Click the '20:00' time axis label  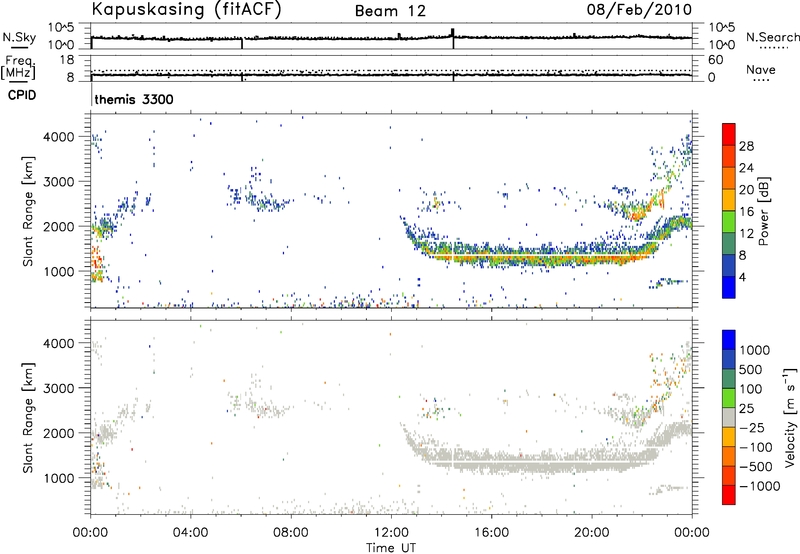[x=591, y=533]
